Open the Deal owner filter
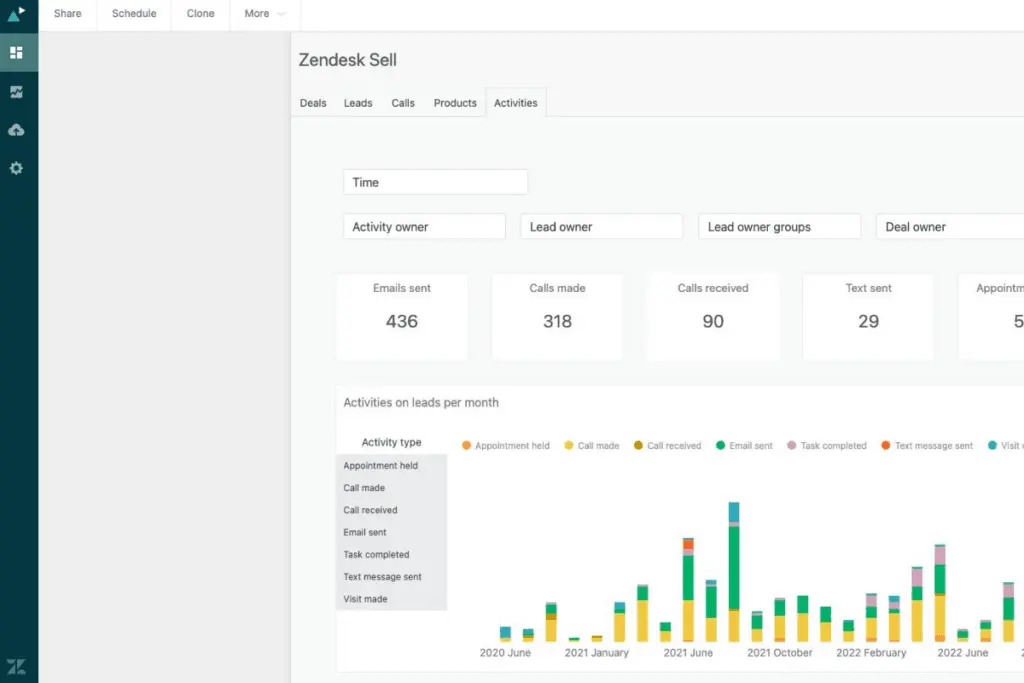1024x683 pixels. point(950,227)
